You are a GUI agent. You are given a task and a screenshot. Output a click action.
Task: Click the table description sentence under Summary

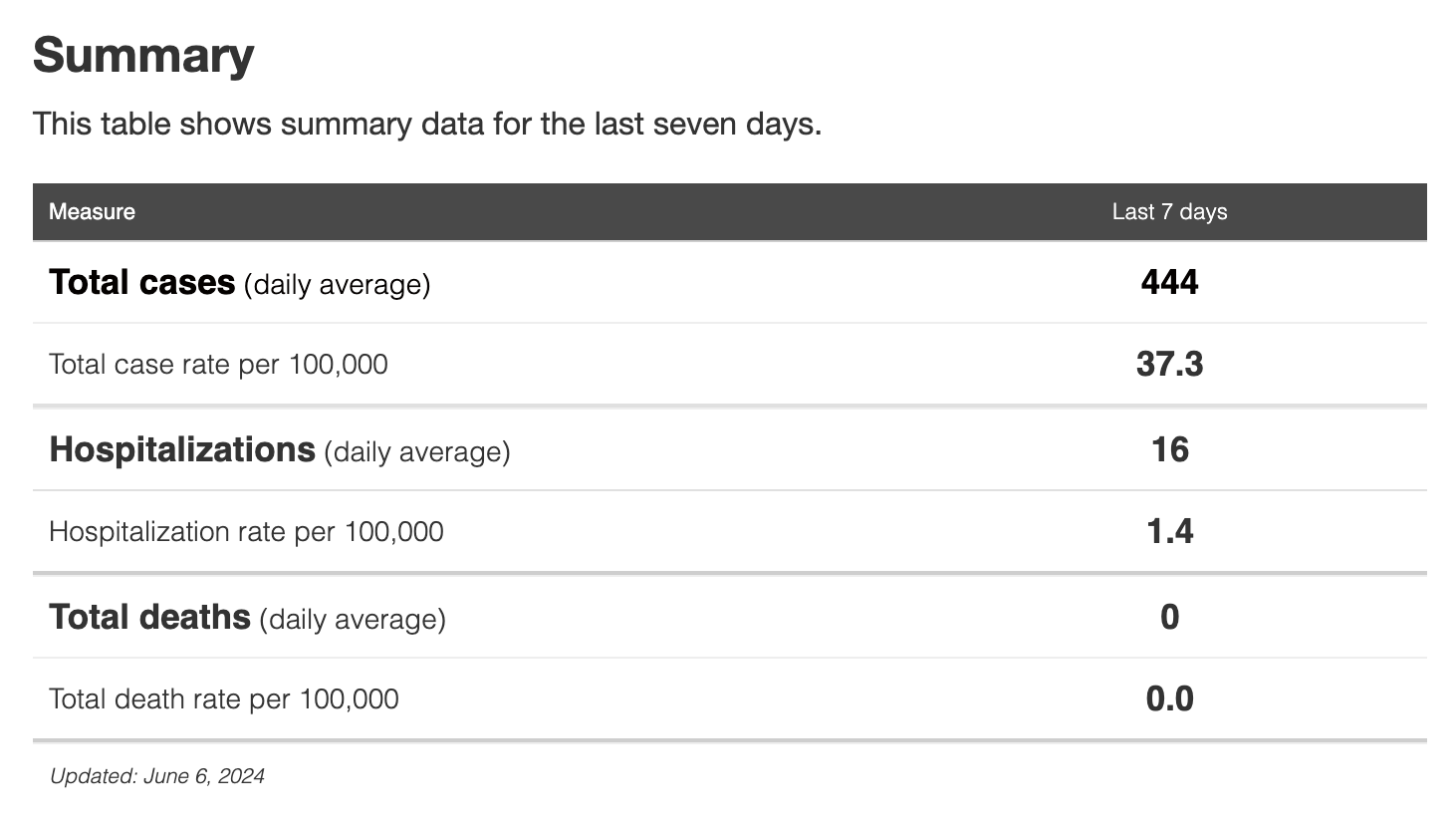427,125
